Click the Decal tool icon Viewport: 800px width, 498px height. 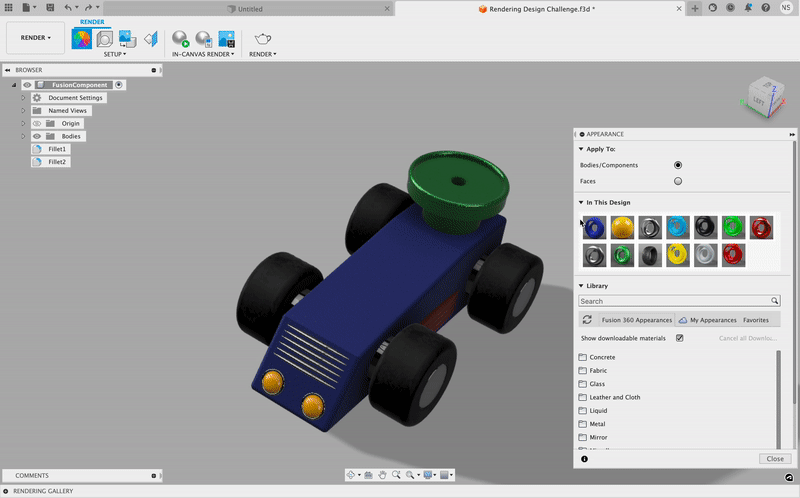pyautogui.click(x=127, y=39)
